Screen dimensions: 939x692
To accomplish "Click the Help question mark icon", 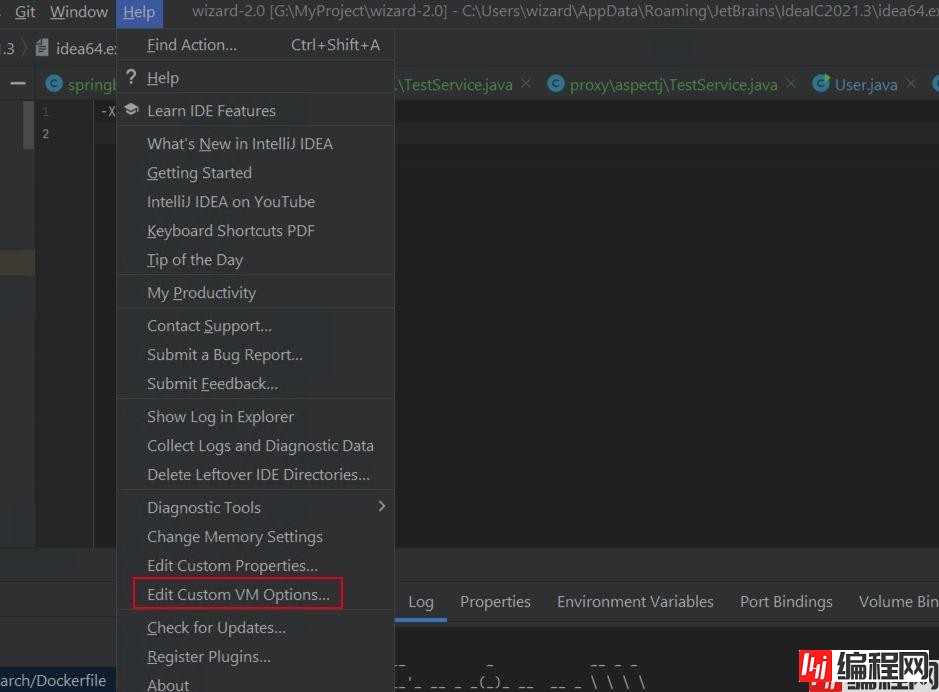I will [131, 77].
